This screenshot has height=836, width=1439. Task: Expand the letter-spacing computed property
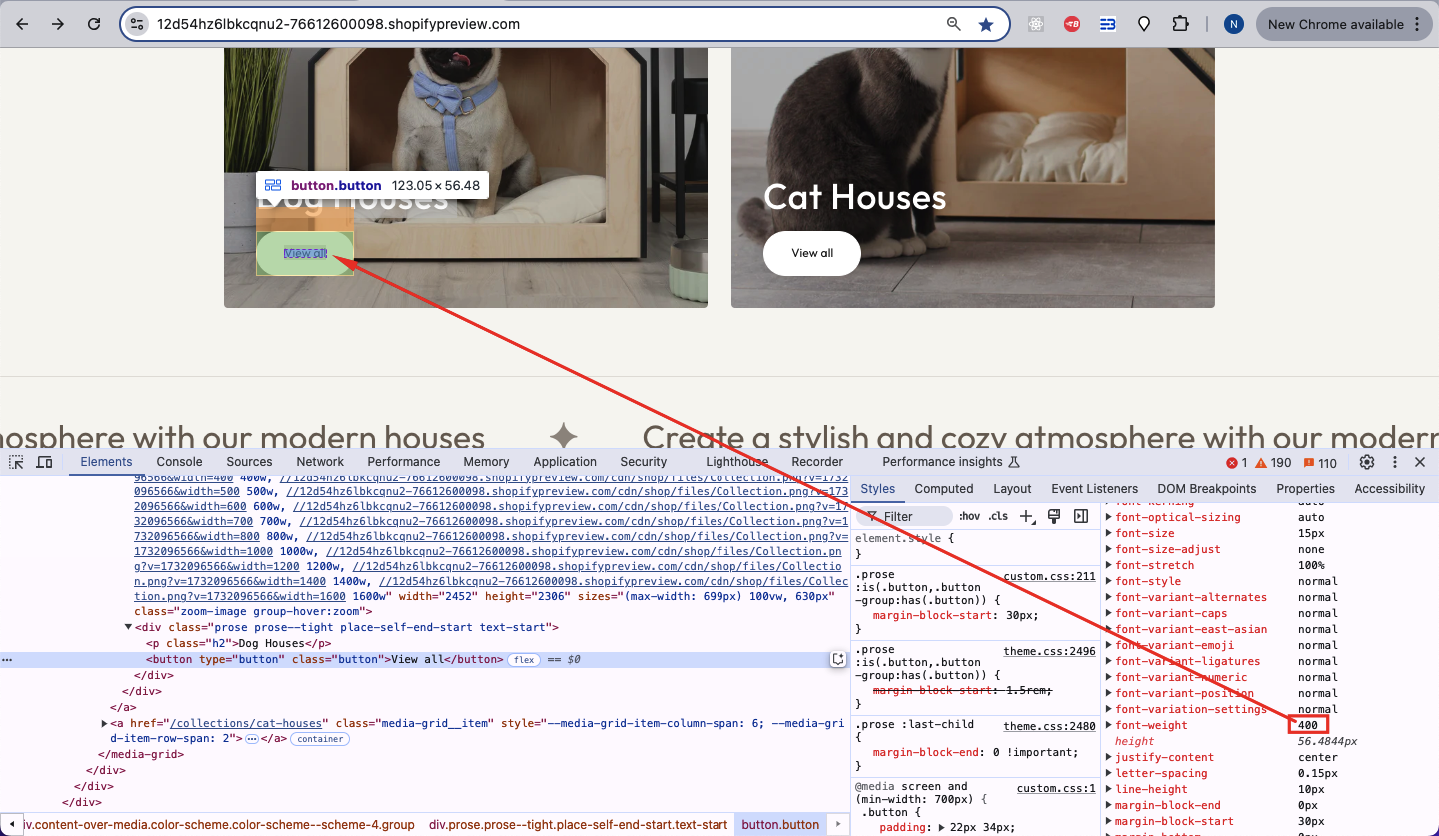[1108, 773]
